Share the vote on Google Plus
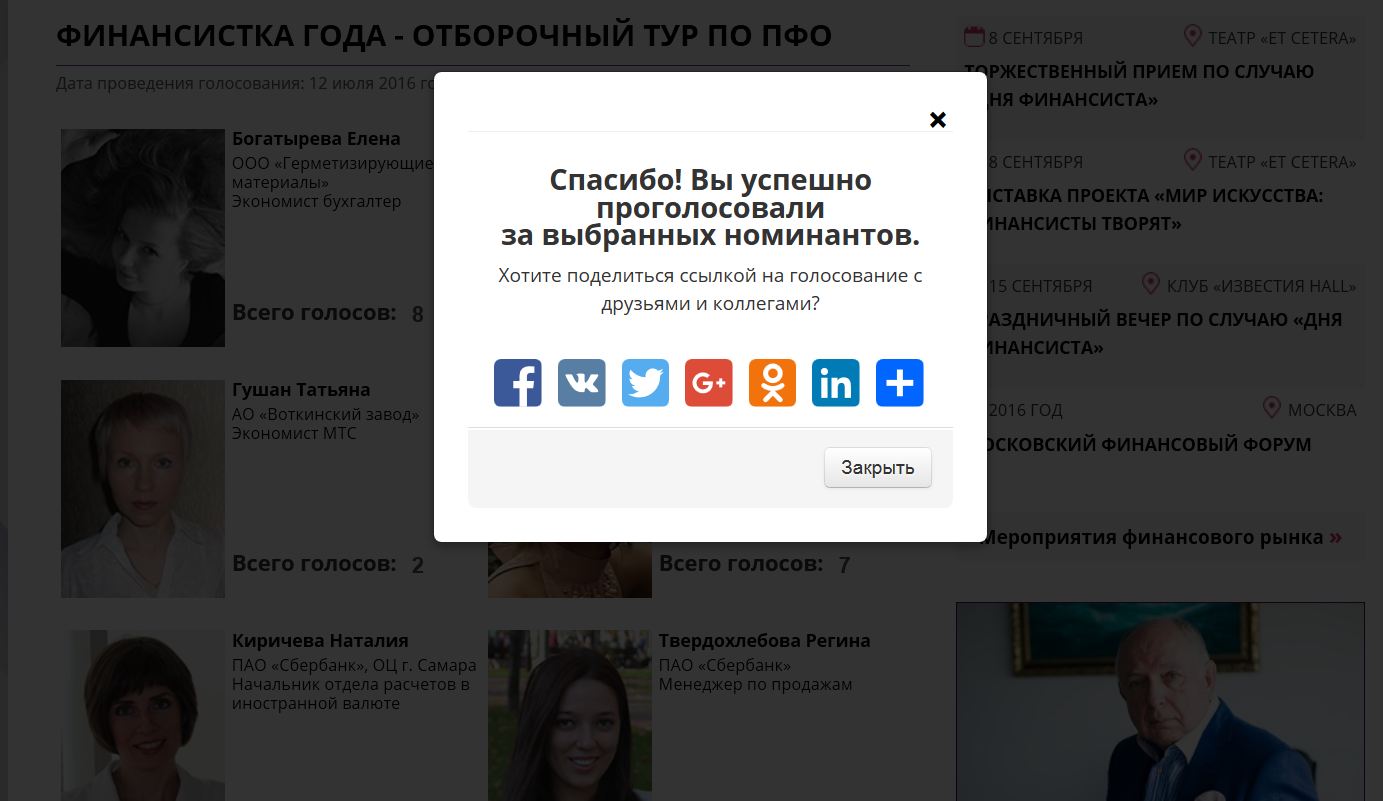 point(709,383)
